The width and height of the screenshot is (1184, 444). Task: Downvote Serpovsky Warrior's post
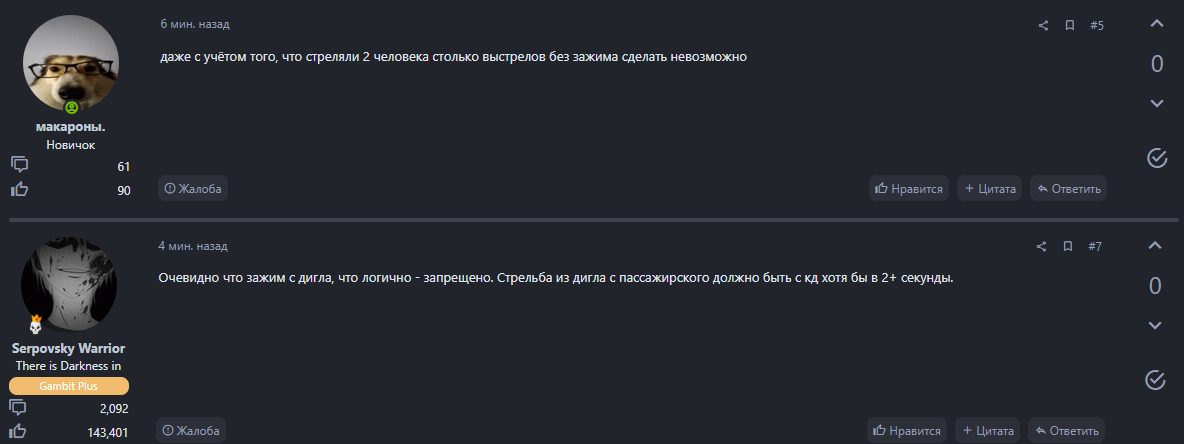pyautogui.click(x=1155, y=325)
